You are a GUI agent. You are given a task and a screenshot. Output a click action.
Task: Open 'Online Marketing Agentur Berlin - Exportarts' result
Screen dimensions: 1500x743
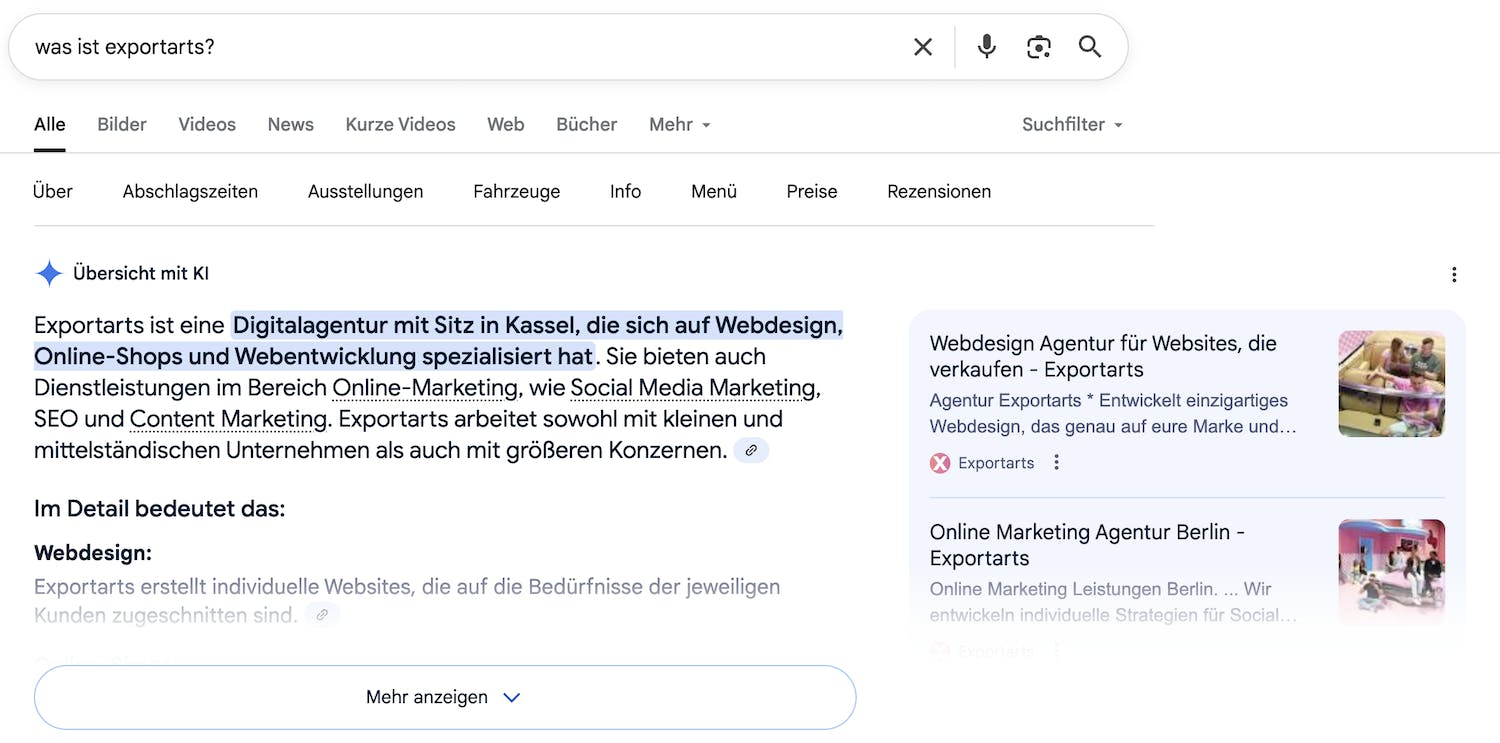tap(1087, 545)
